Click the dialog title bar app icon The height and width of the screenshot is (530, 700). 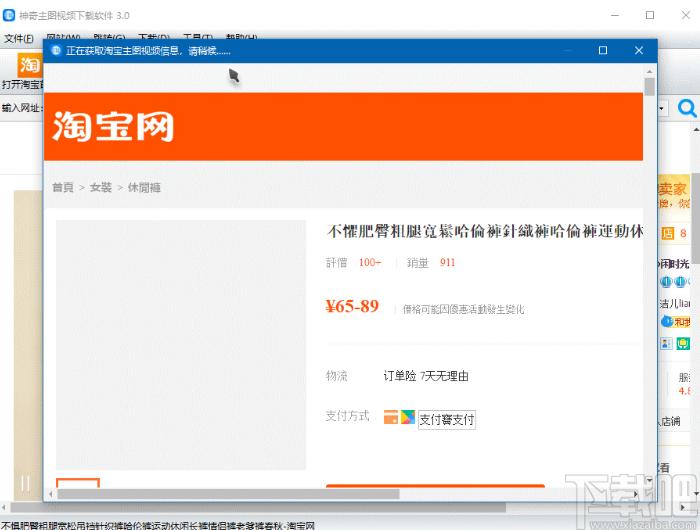pos(56,50)
